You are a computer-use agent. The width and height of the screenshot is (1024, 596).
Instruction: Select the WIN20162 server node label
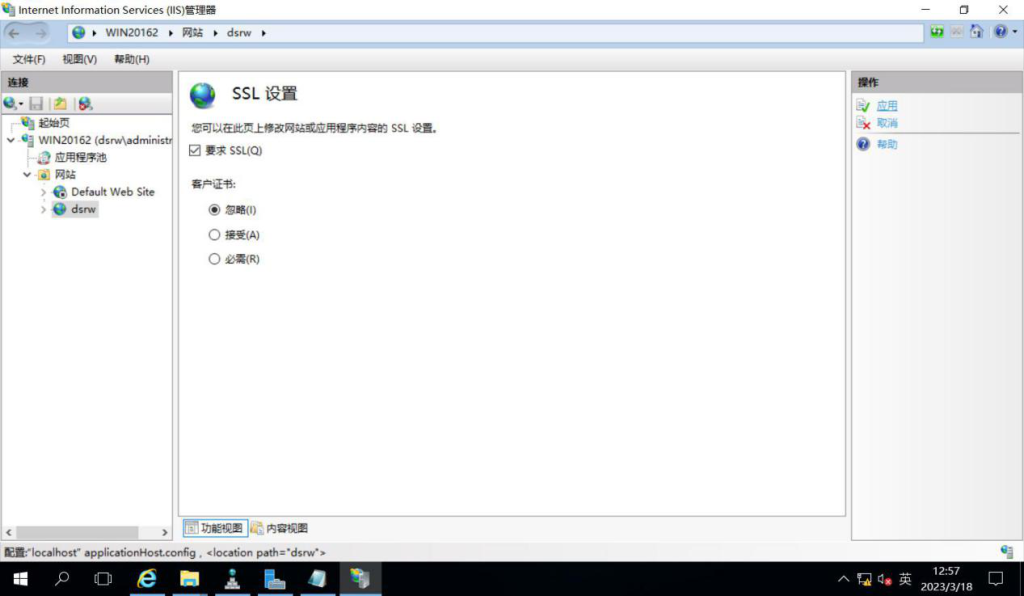pos(104,140)
